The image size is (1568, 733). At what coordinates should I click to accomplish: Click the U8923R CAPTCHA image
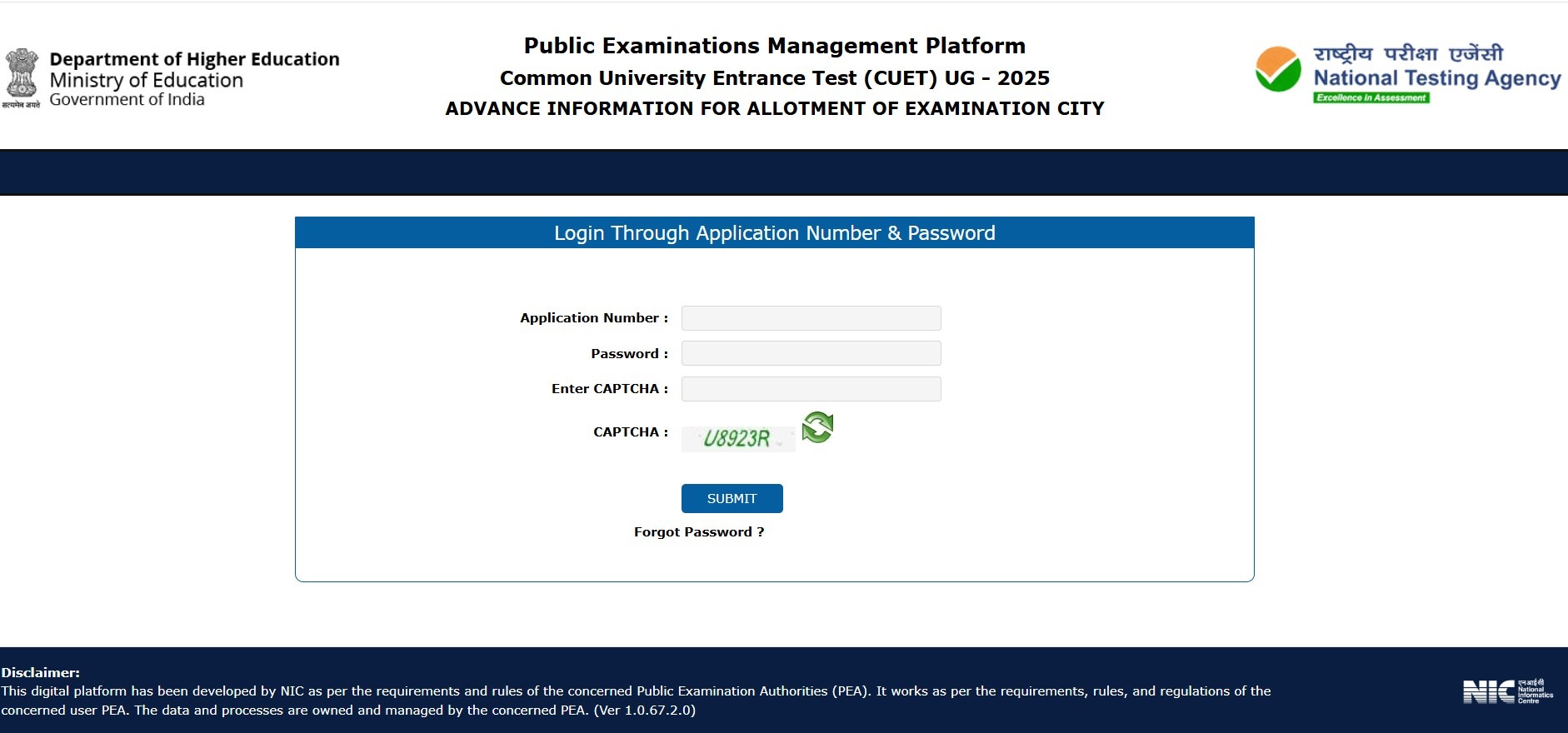point(738,438)
